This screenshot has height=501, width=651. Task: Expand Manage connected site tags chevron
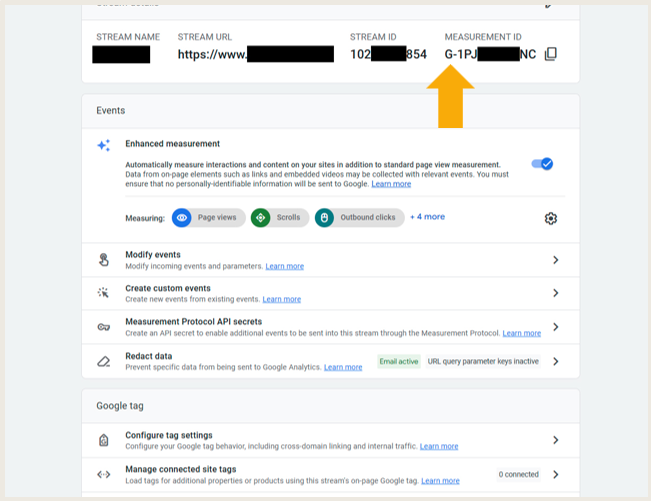tap(556, 474)
